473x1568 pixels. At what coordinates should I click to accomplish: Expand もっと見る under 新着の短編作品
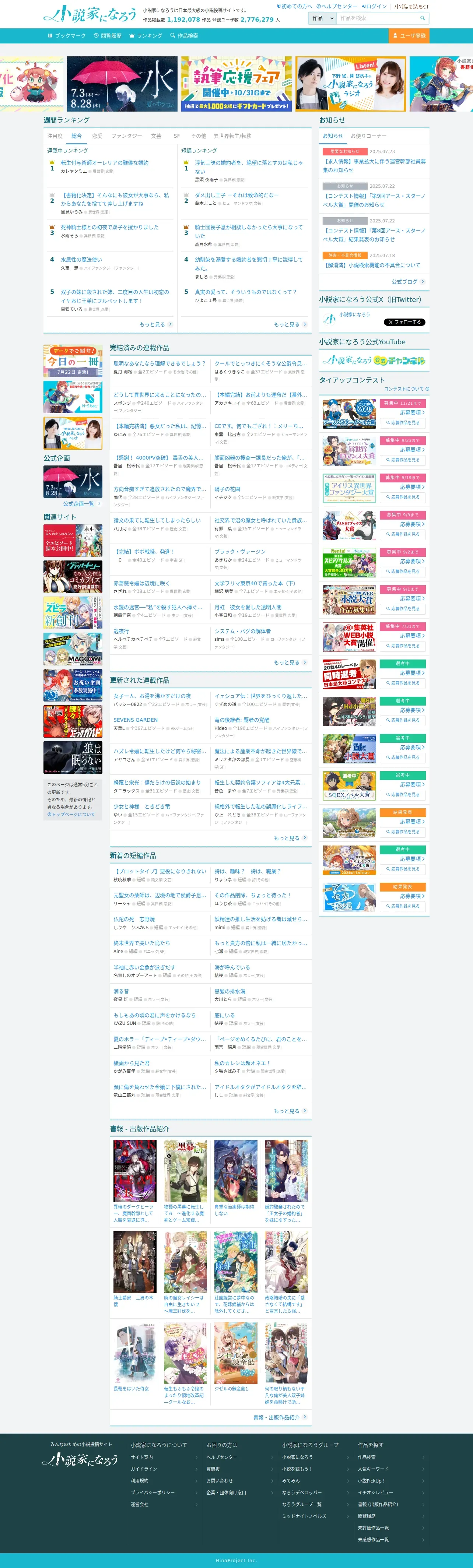290,1111
